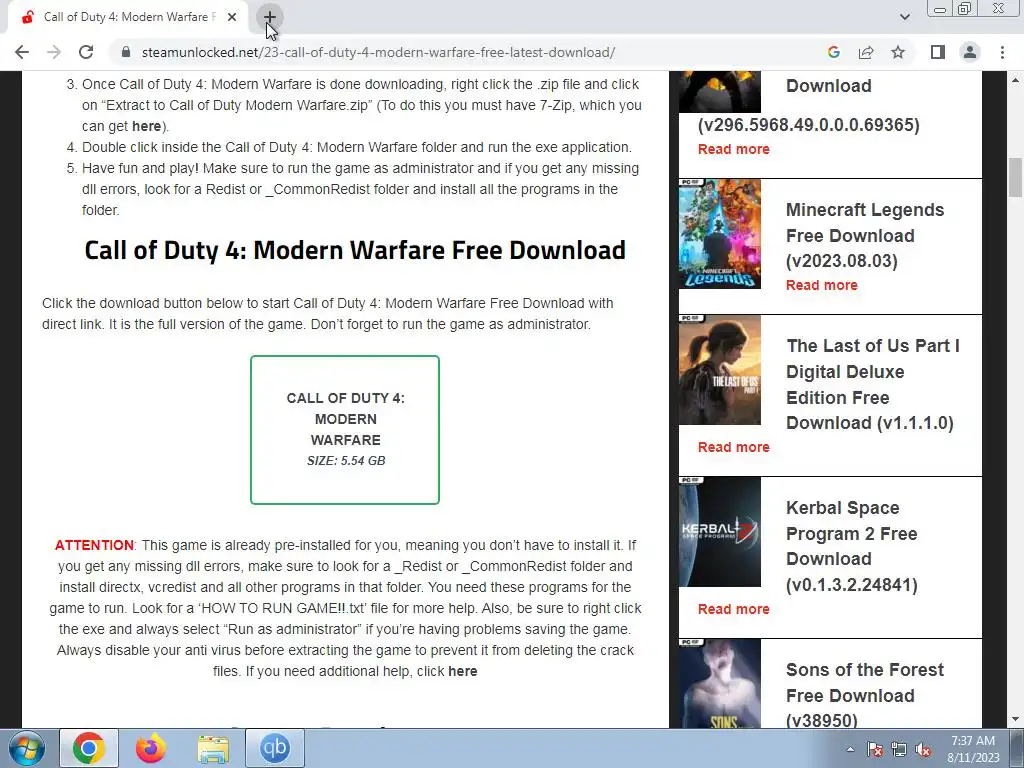Open Minecraft Legends cover thumbnail
Image resolution: width=1024 pixels, height=768 pixels.
[x=720, y=234]
